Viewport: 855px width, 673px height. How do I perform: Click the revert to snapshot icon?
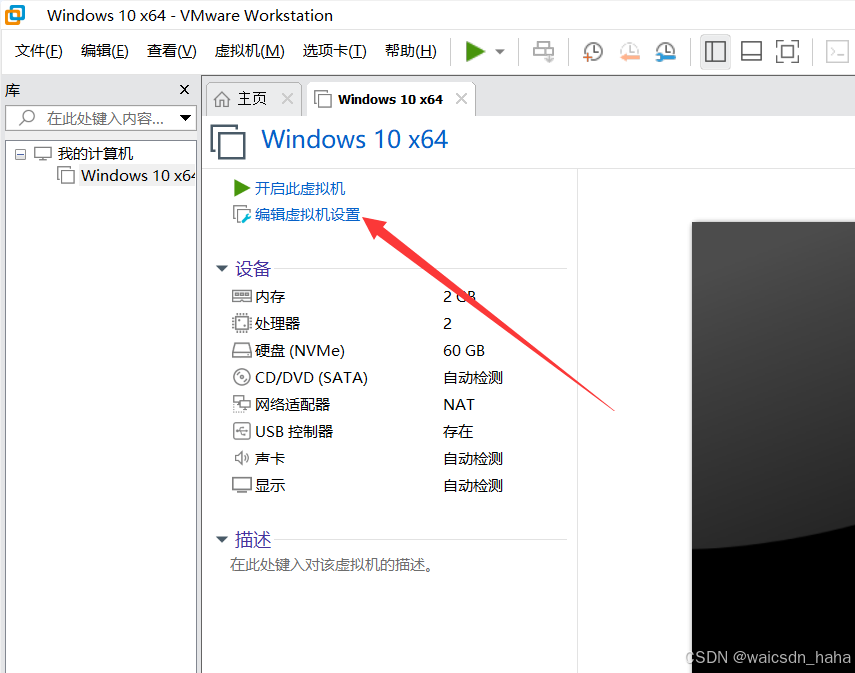click(630, 52)
